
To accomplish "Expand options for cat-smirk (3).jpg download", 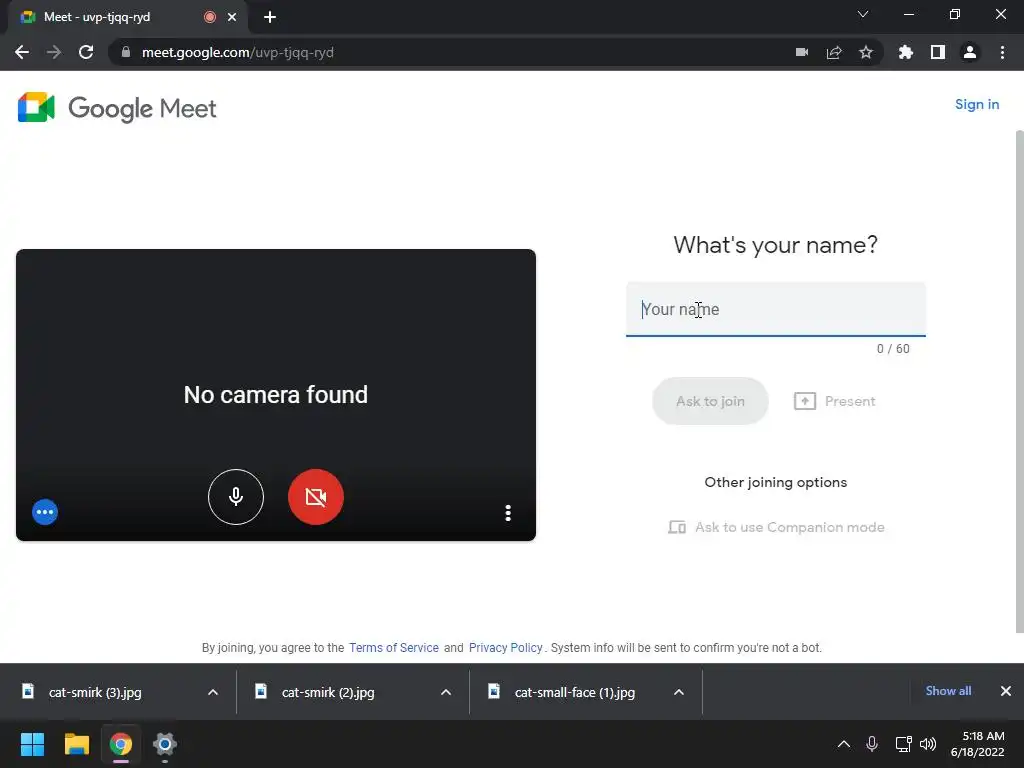I will (213, 692).
